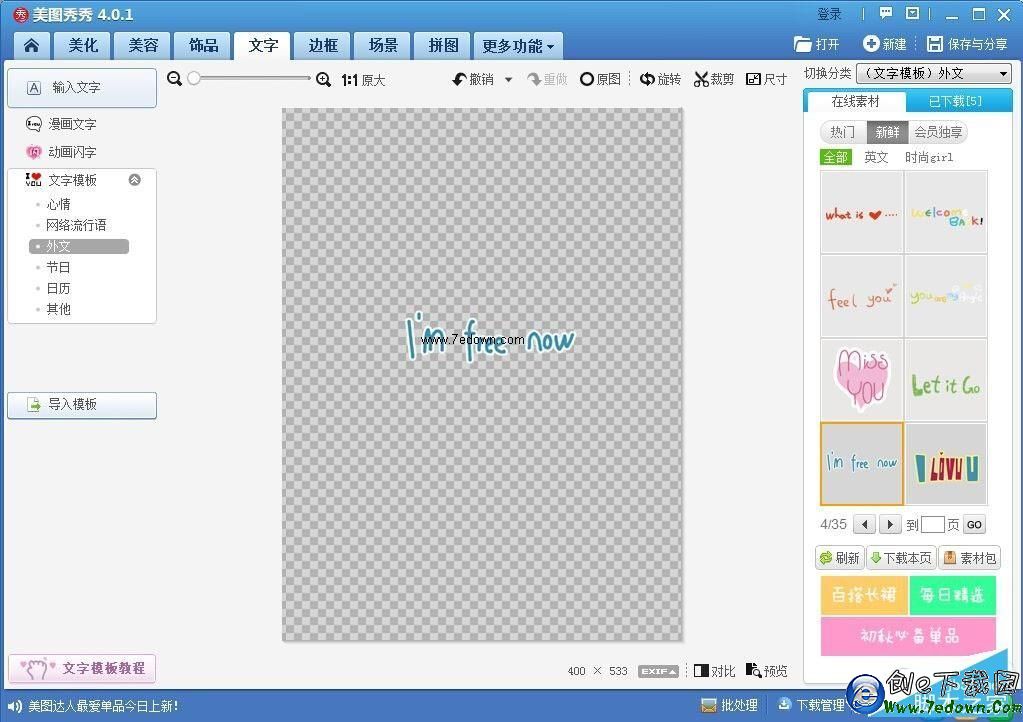
Task: Select the 其他 category
Action: [58, 309]
